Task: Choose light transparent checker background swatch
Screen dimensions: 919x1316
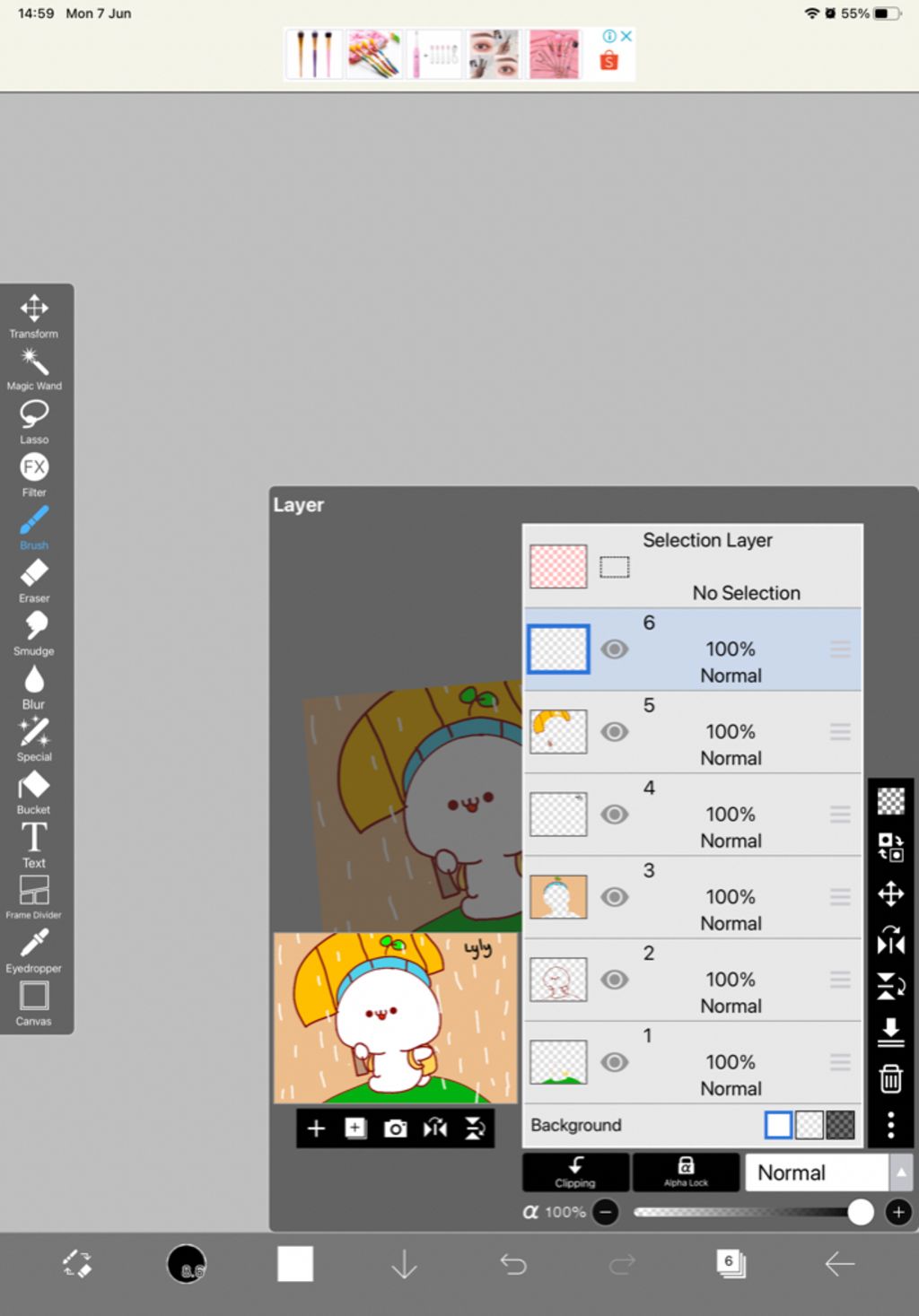Action: [810, 1124]
